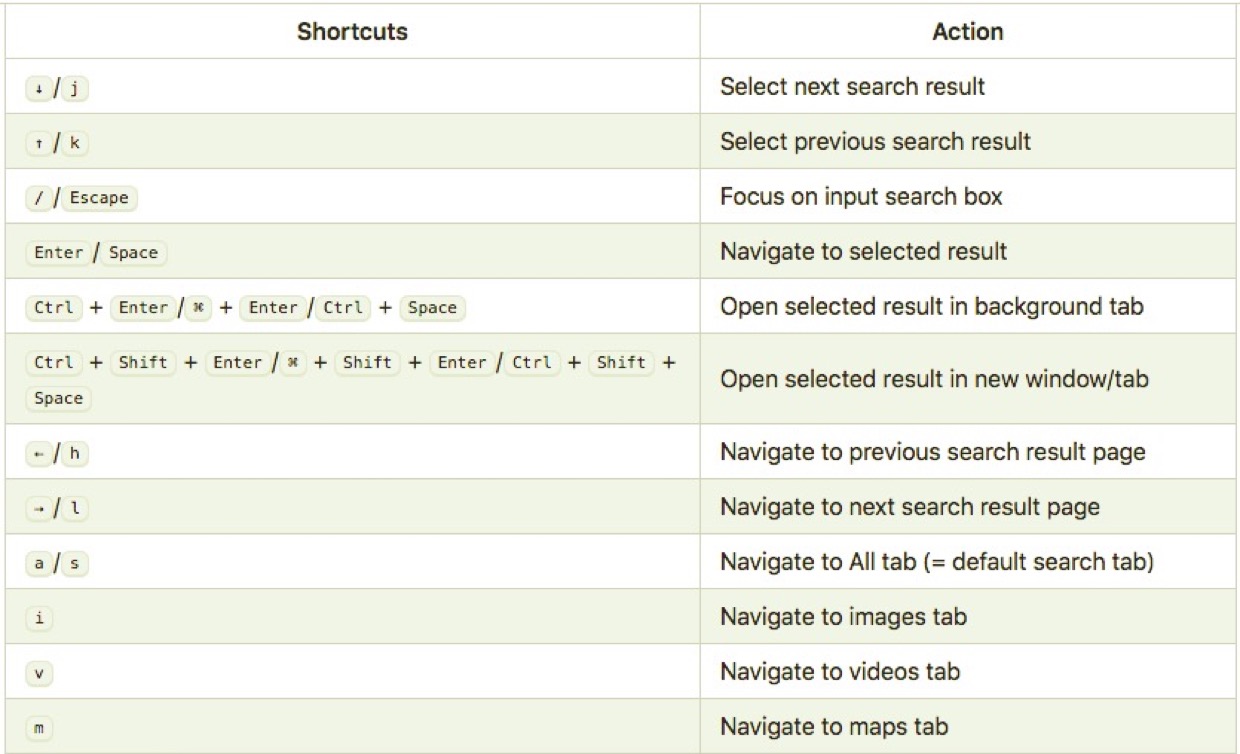Click the down arrow keycap
Screen dimensions: 1240x754
38,87
